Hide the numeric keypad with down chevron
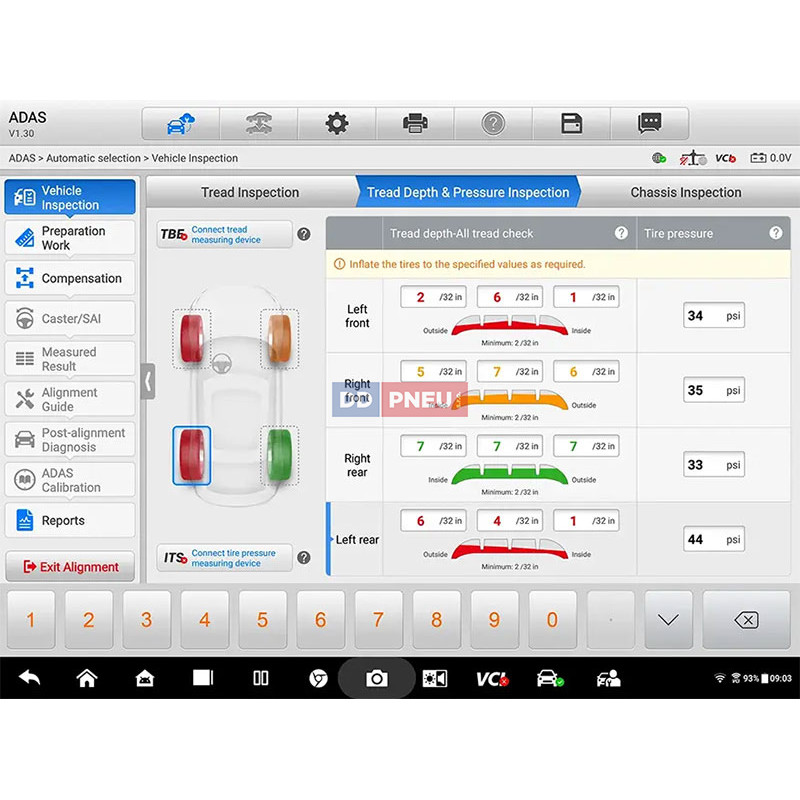Image resolution: width=800 pixels, height=800 pixels. pos(668,620)
